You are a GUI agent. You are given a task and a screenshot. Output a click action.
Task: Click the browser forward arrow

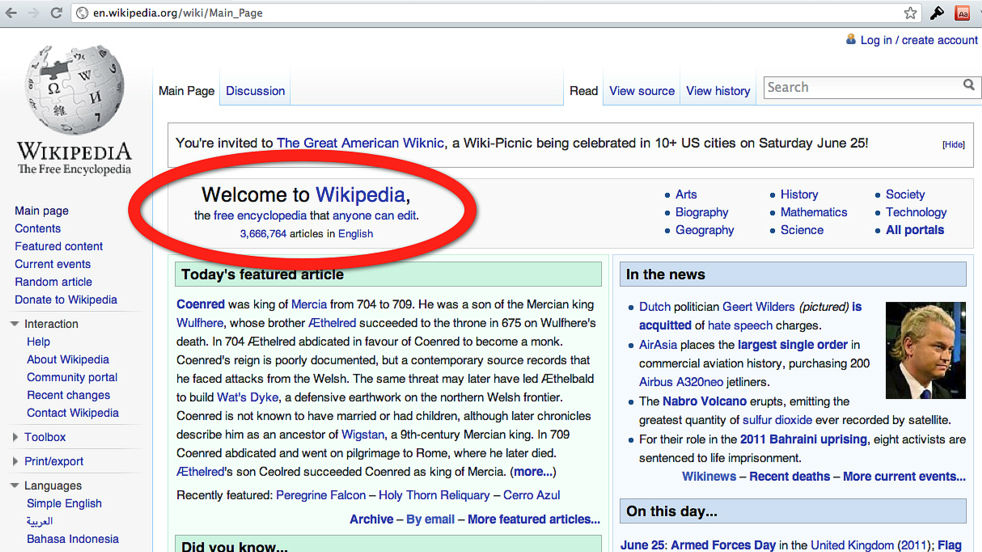click(x=36, y=14)
